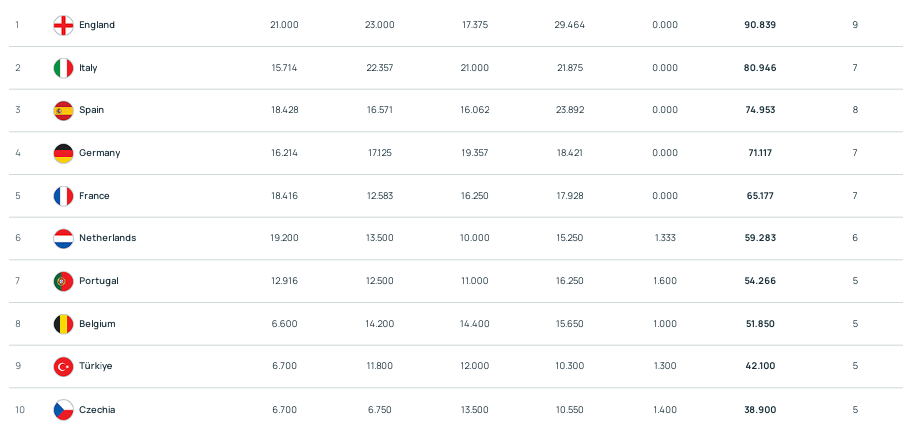Click Germany's rank number 4
Viewport: 910px width, 428px height.
18,153
